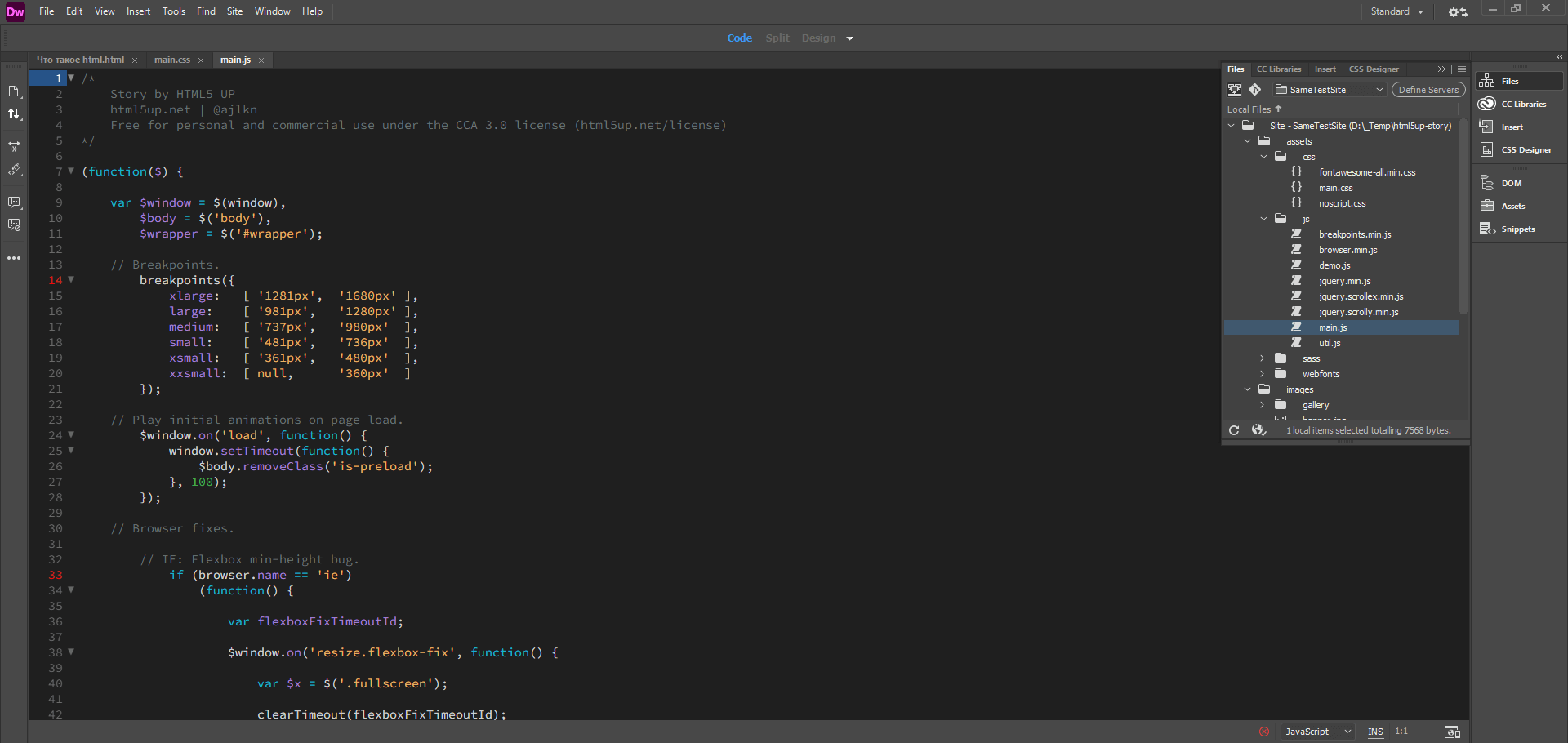Switch to the main.css document tab
1568x743 pixels.
pyautogui.click(x=172, y=60)
